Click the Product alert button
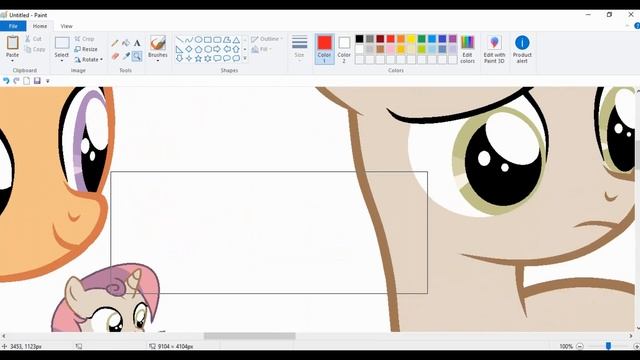This screenshot has width=640, height=360. [x=522, y=49]
